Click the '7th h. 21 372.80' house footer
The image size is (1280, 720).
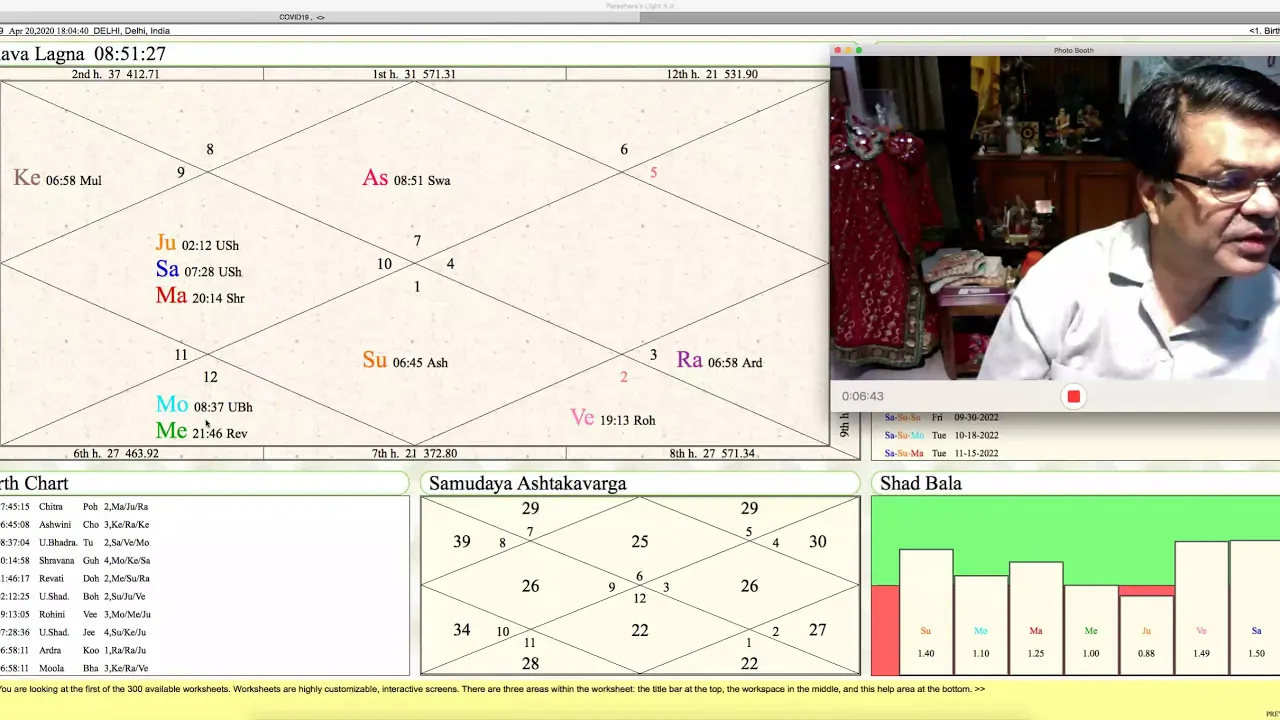[414, 454]
